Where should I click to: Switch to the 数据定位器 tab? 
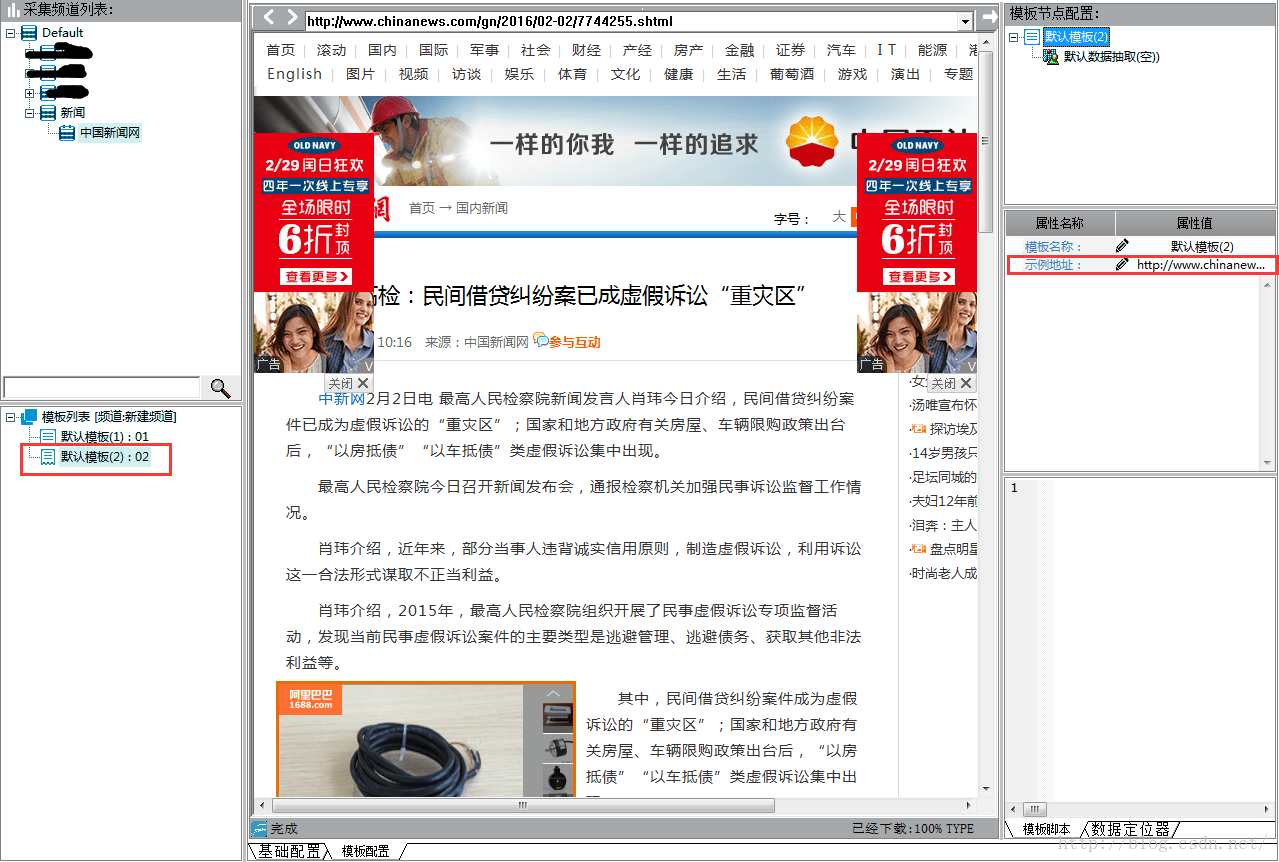coord(1130,829)
